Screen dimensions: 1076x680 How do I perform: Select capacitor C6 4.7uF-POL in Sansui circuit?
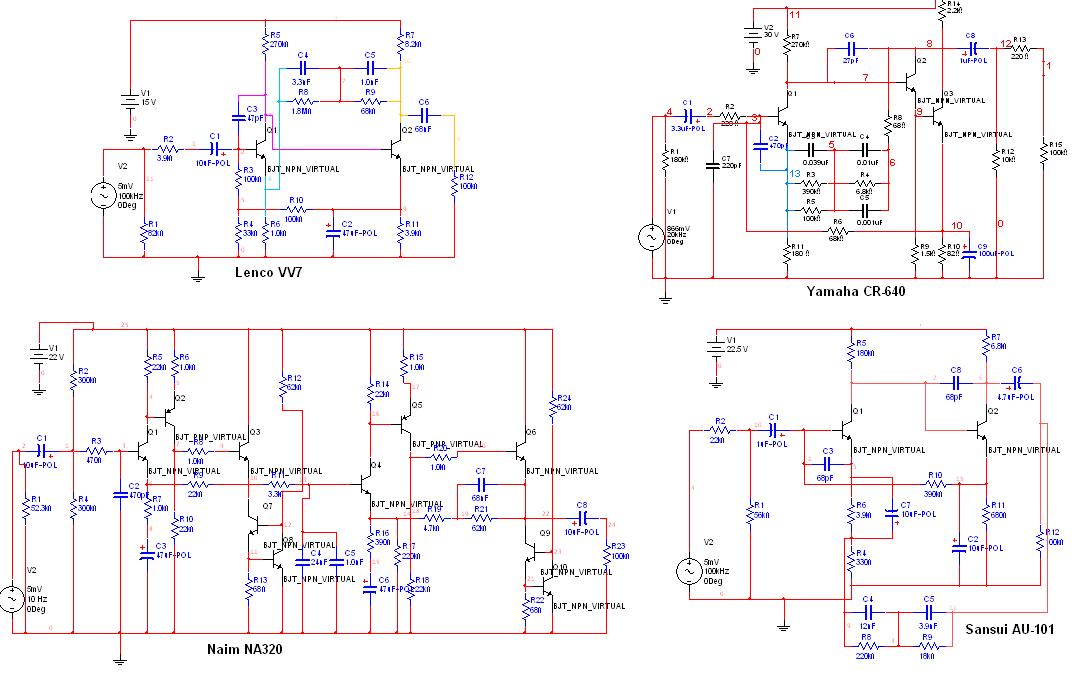(x=1018, y=383)
